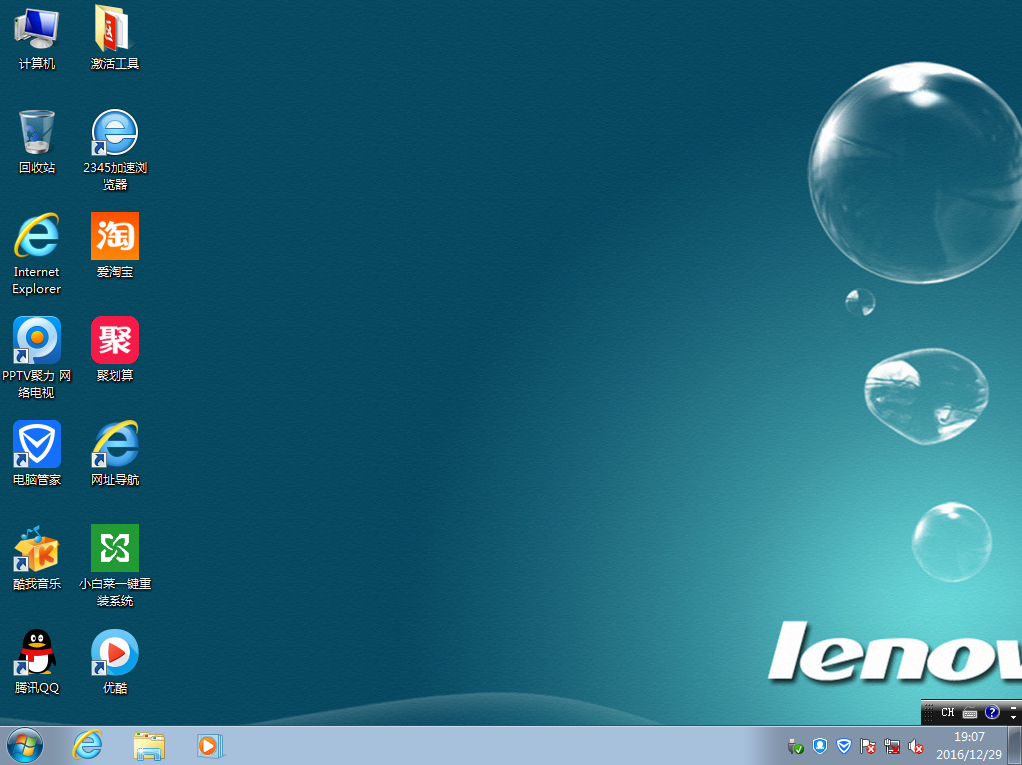Select the 小白菜一键重装系统 icon

[x=115, y=566]
